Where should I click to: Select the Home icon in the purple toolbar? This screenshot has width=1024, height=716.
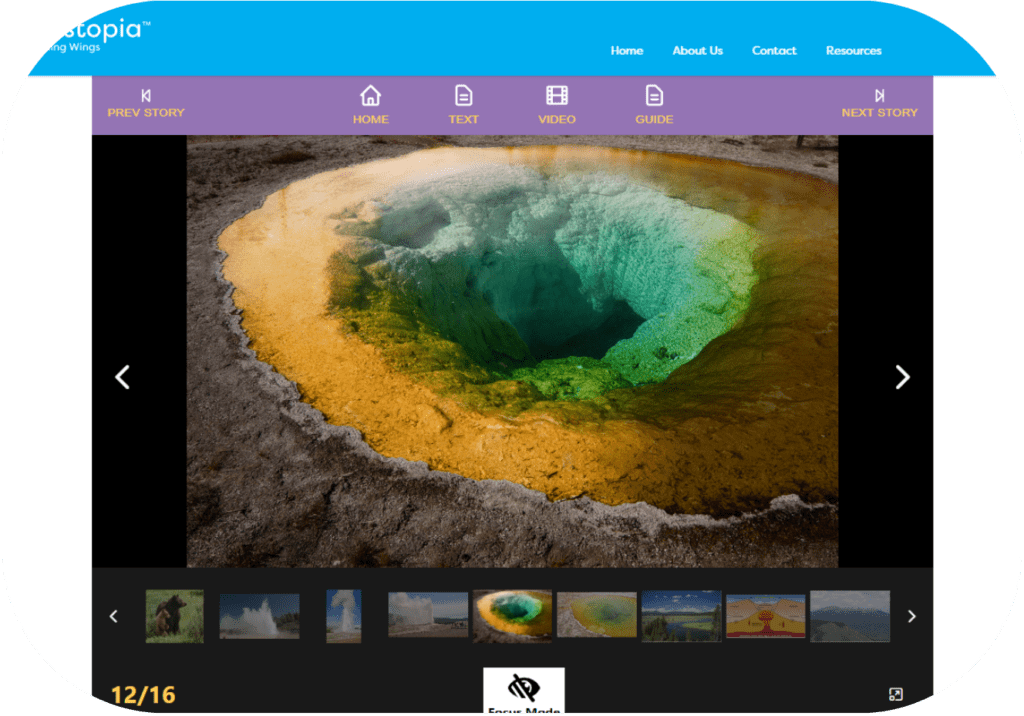371,97
